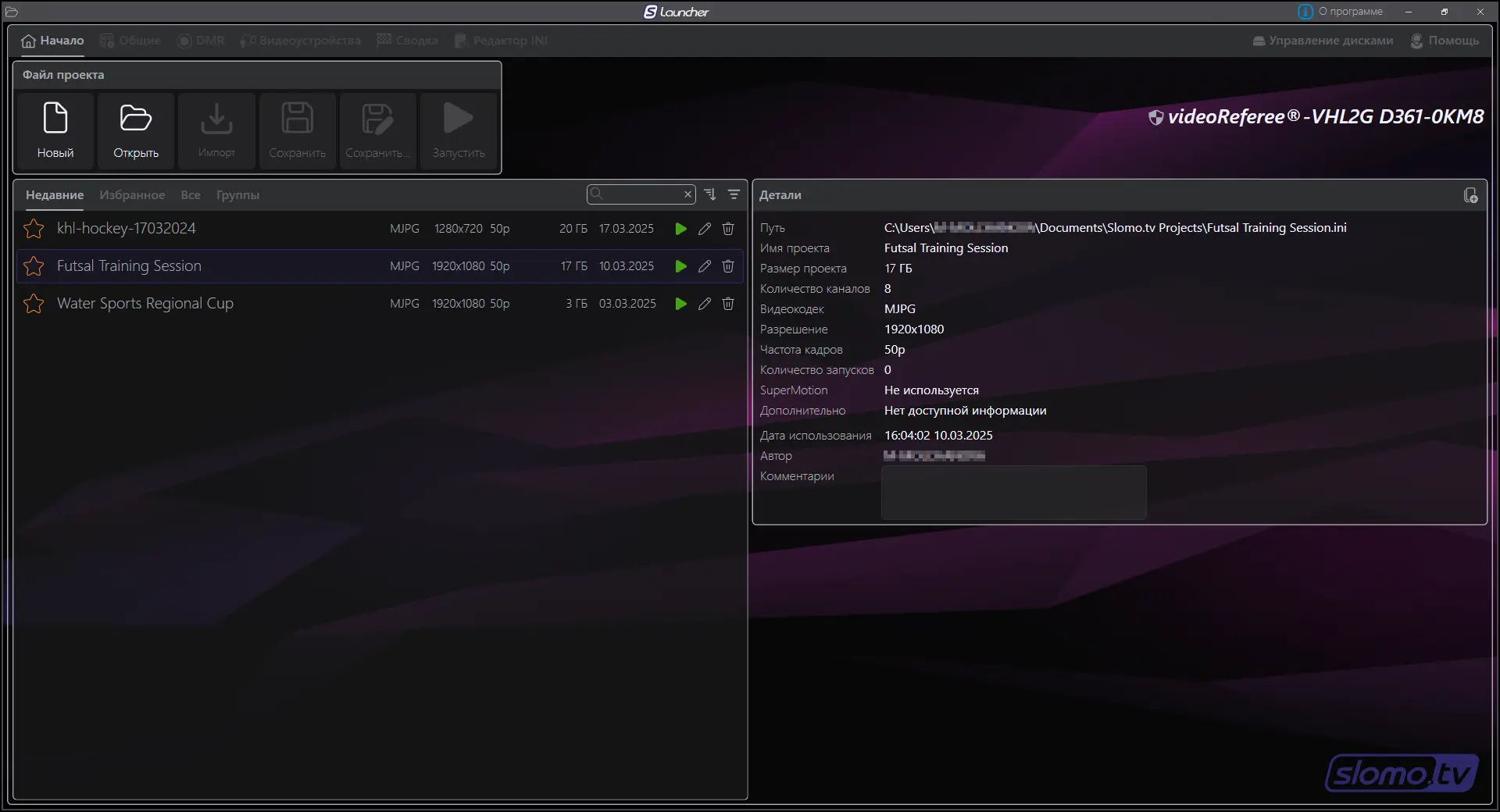Clear the project search field
Image resolution: width=1500 pixels, height=812 pixels.
point(687,194)
